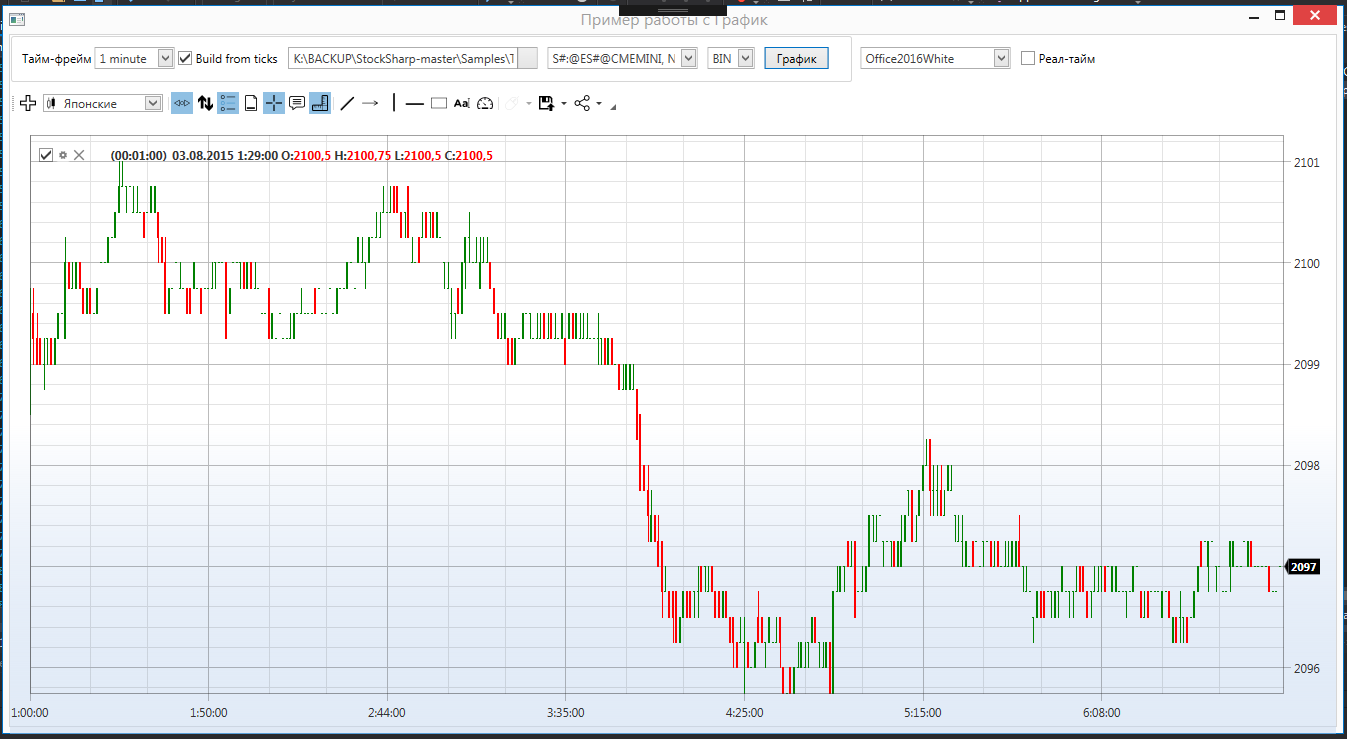Click the speech bubble annotation icon
The width and height of the screenshot is (1347, 739).
[x=297, y=103]
